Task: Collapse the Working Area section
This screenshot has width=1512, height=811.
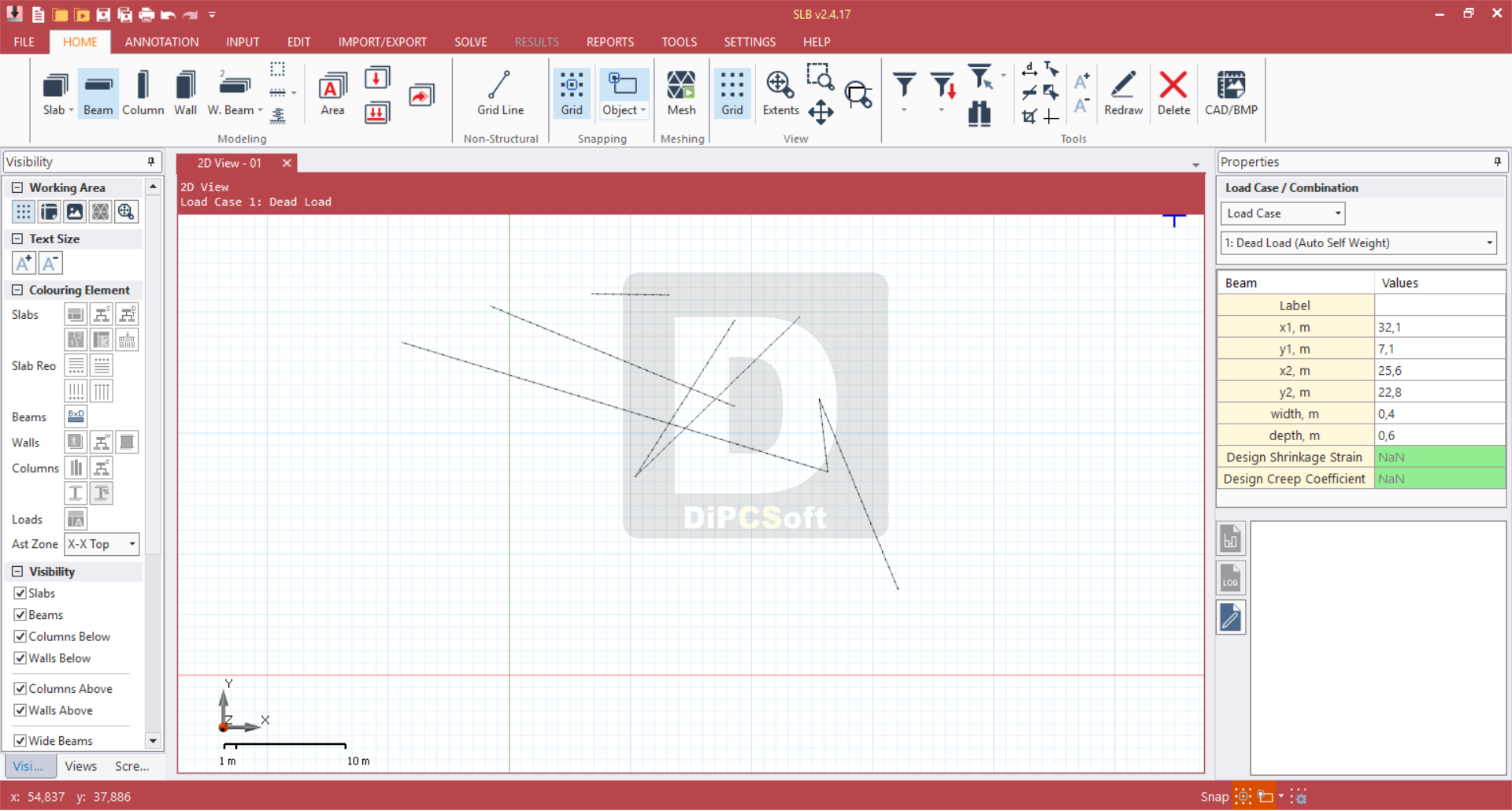Action: [17, 188]
